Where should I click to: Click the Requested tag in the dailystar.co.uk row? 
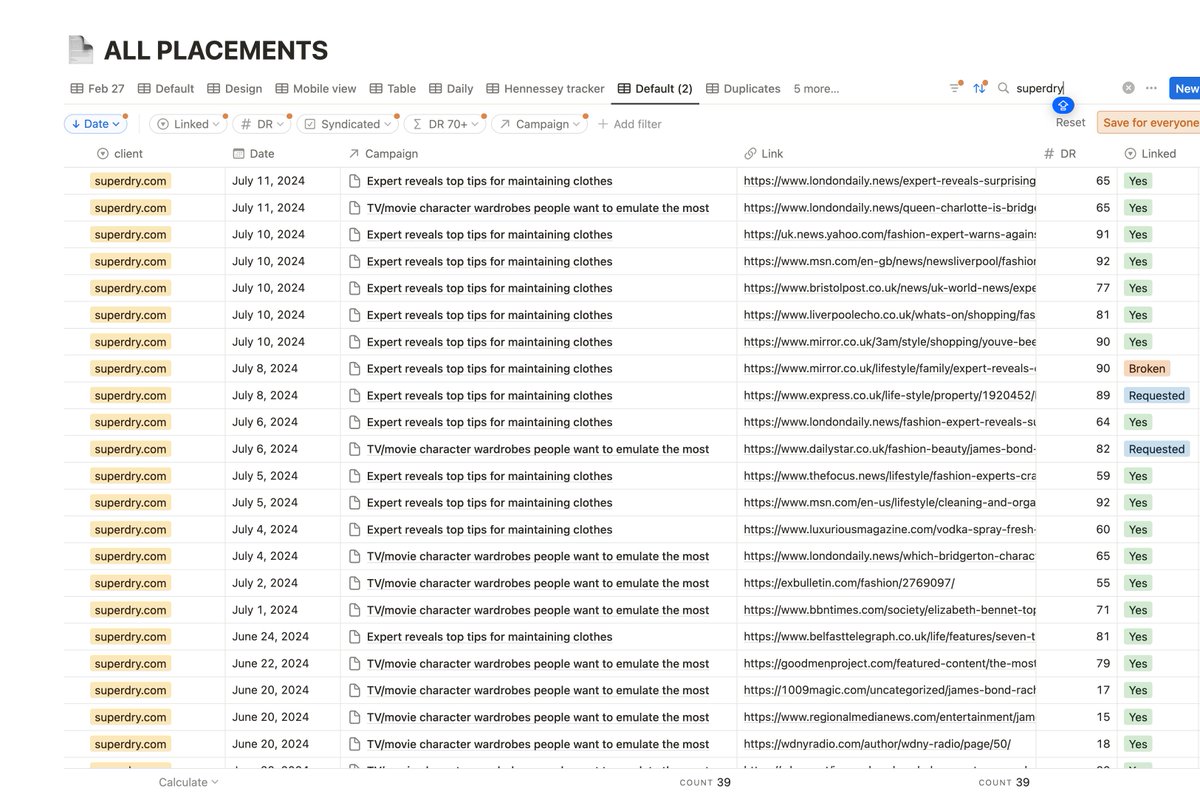[1157, 449]
